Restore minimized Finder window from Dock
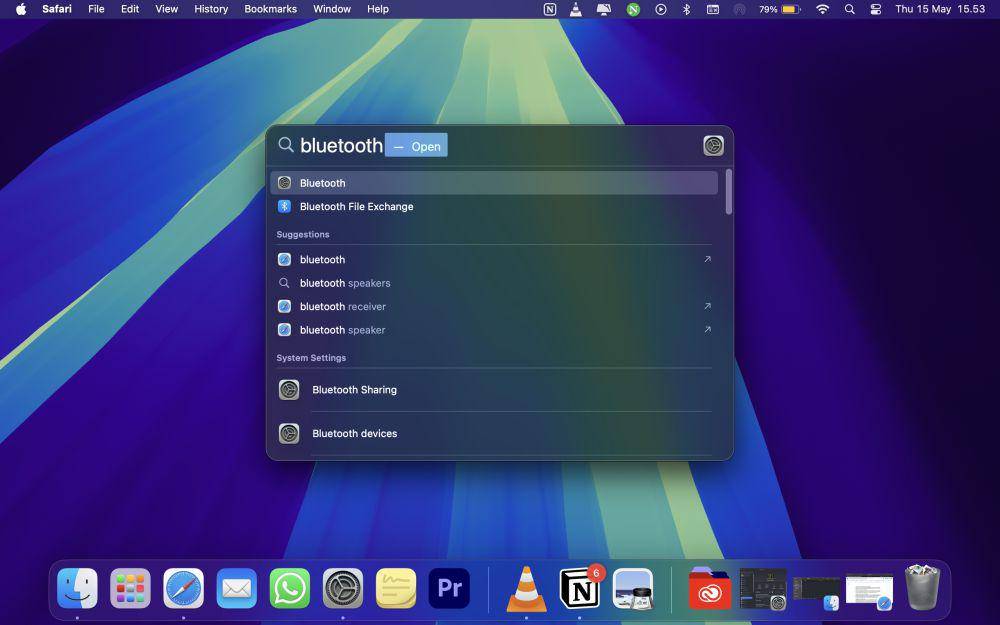The image size is (1000, 625). pos(816,591)
